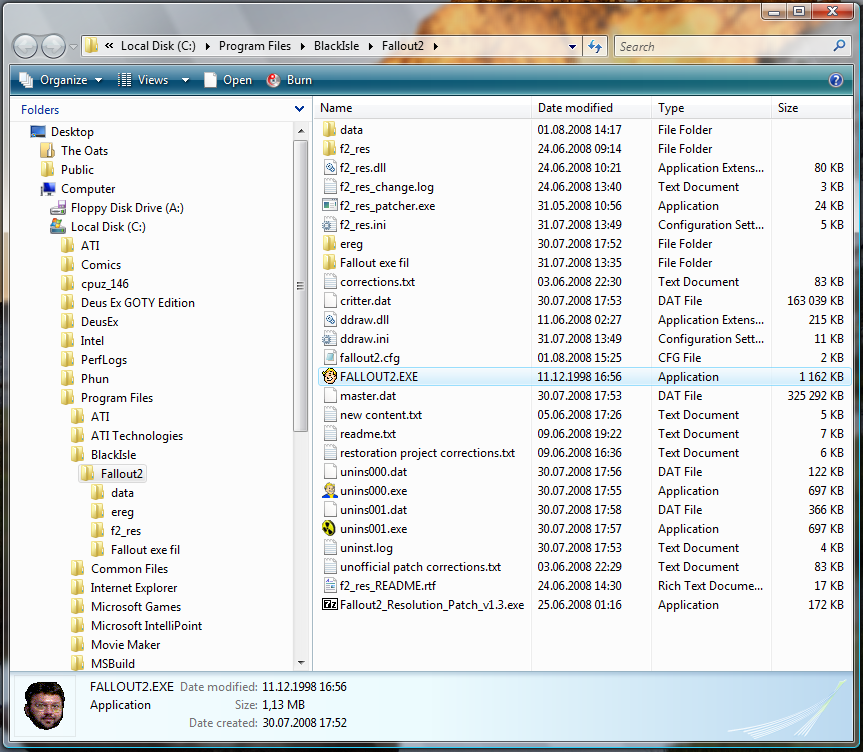Click the data folder icon in file list

pyautogui.click(x=329, y=130)
